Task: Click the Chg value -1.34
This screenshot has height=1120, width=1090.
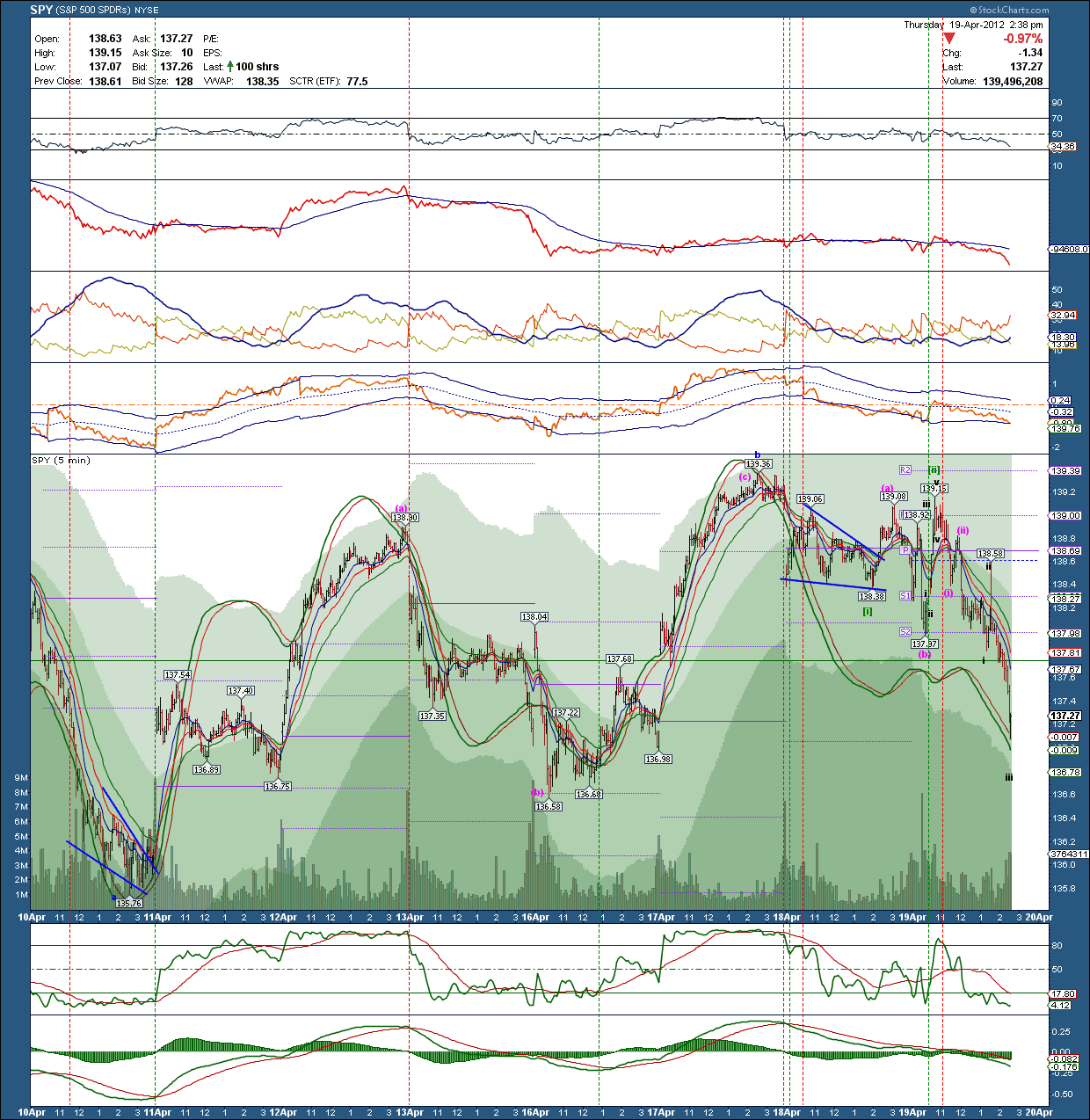Action: click(x=1030, y=53)
